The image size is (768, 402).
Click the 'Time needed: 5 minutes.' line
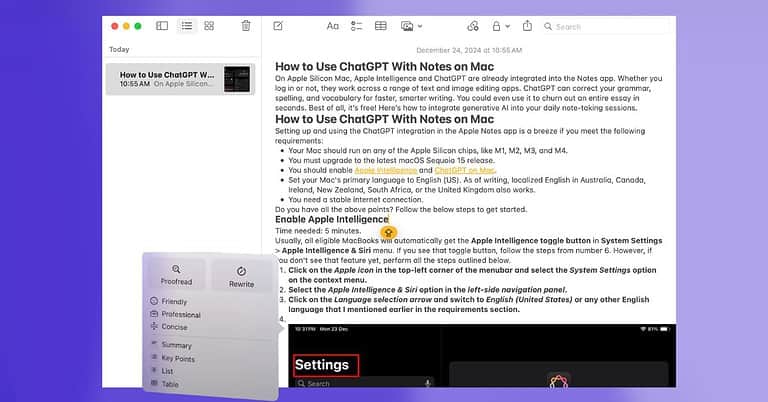pos(318,231)
